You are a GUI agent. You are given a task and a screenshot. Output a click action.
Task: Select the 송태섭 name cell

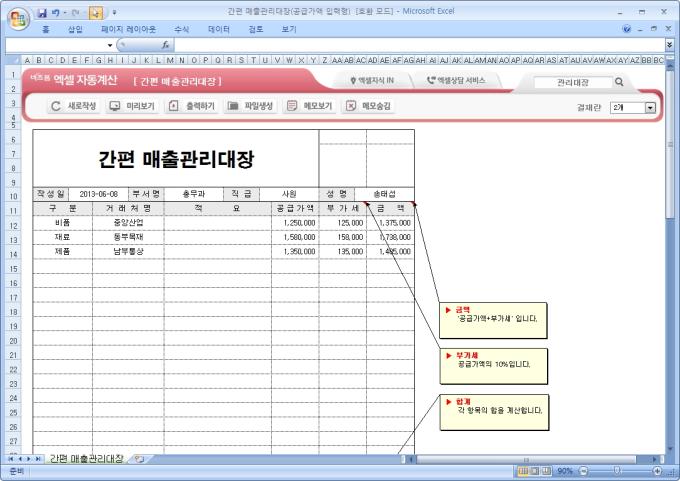click(384, 194)
